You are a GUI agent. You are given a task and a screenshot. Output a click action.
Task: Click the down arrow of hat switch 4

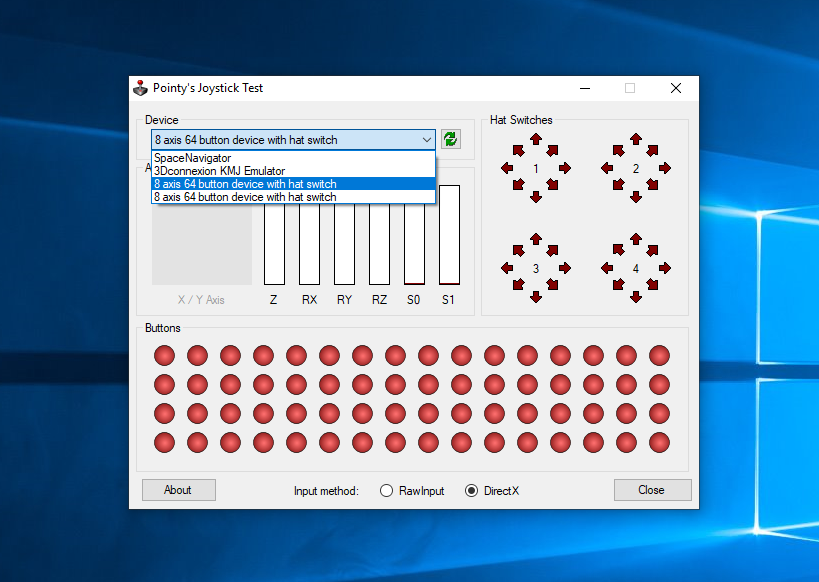pyautogui.click(x=636, y=297)
